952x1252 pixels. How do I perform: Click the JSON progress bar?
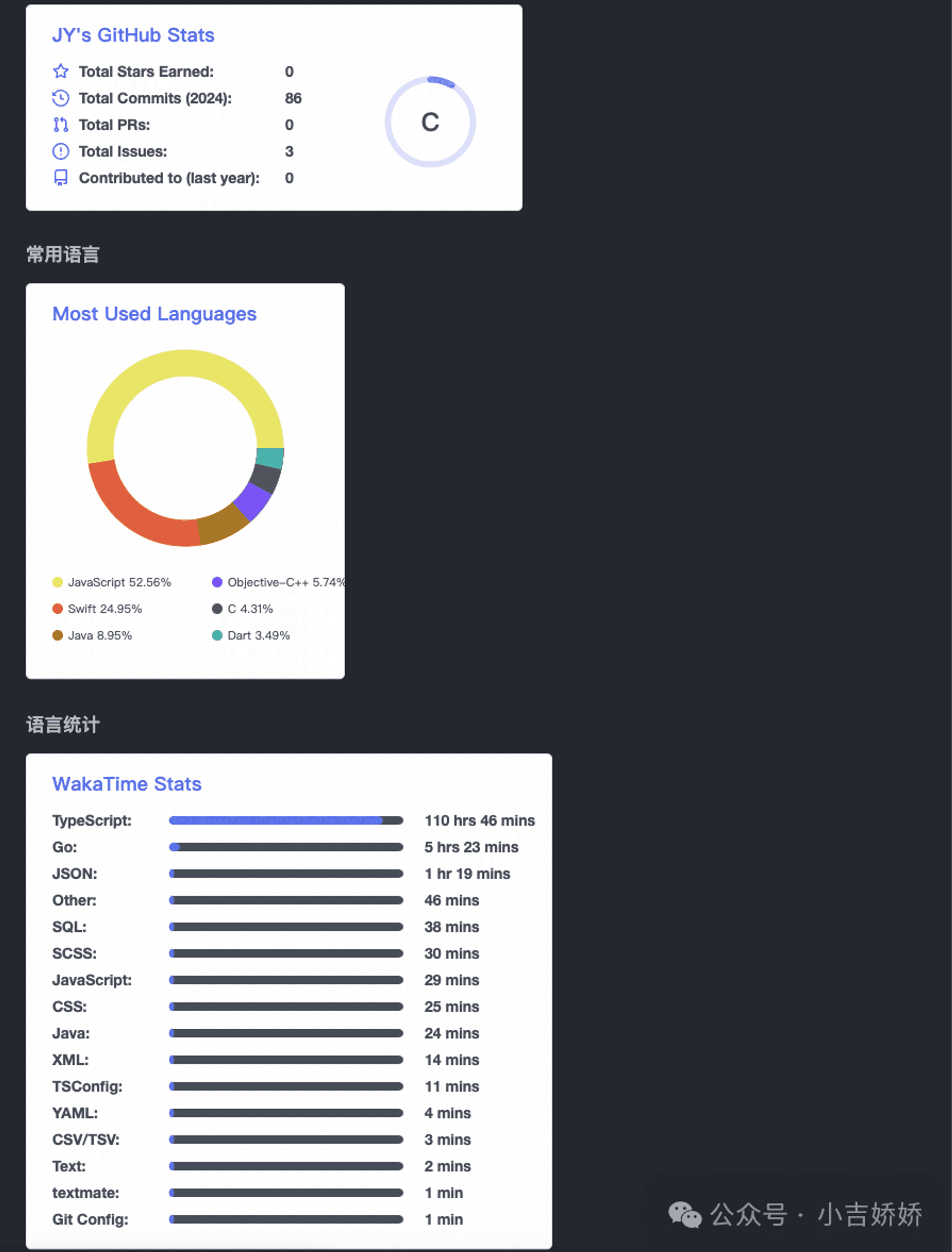[x=286, y=874]
